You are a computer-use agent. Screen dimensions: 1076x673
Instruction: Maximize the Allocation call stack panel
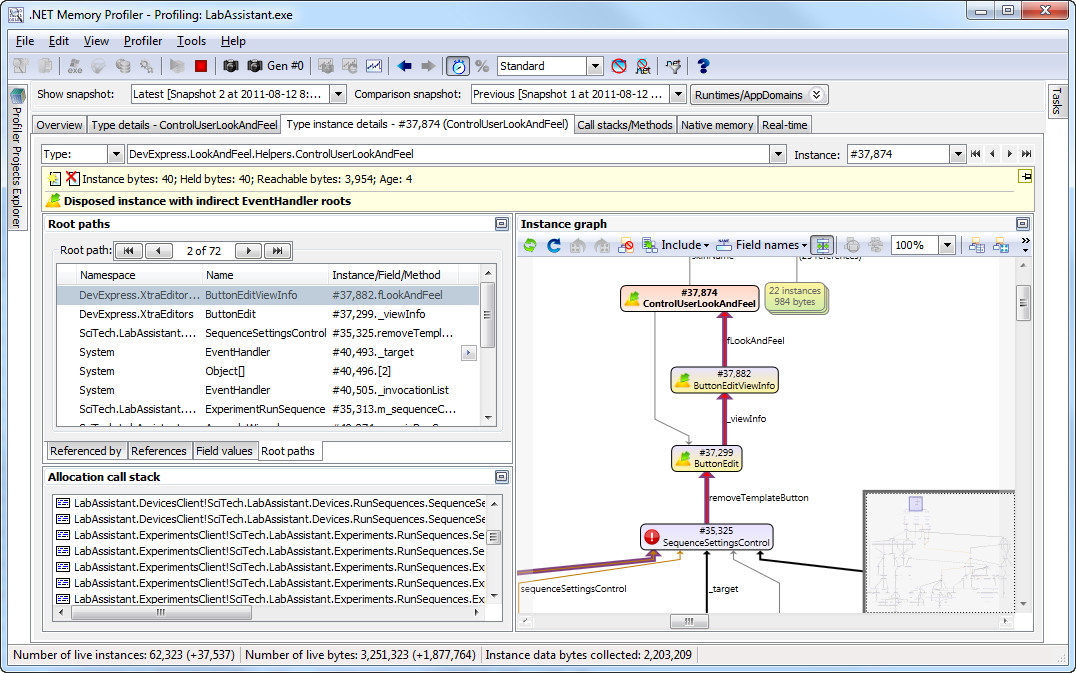tap(502, 477)
